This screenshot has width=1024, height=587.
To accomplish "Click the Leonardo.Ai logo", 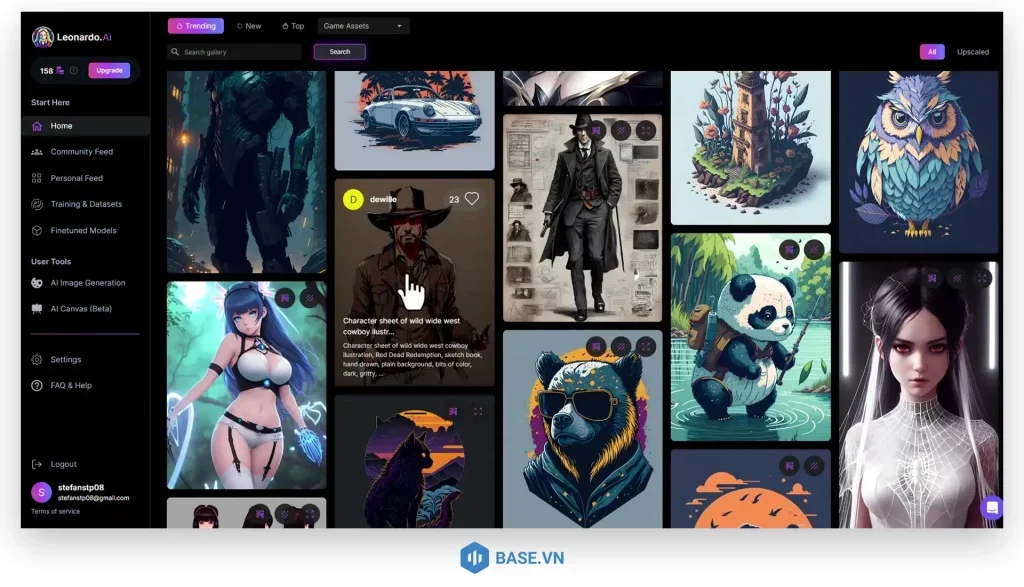I will (72, 37).
